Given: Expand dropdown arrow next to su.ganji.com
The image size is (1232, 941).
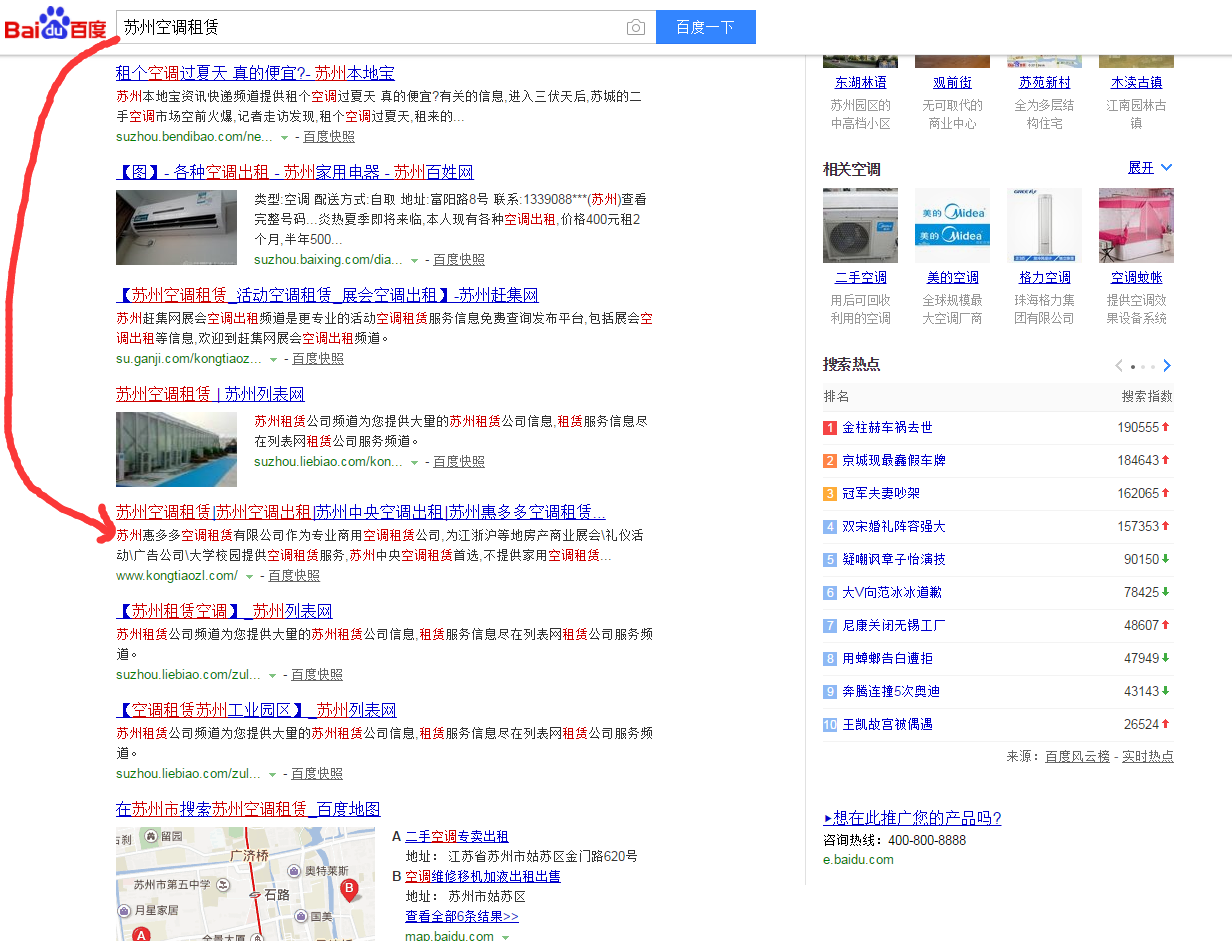Looking at the screenshot, I should point(273,359).
